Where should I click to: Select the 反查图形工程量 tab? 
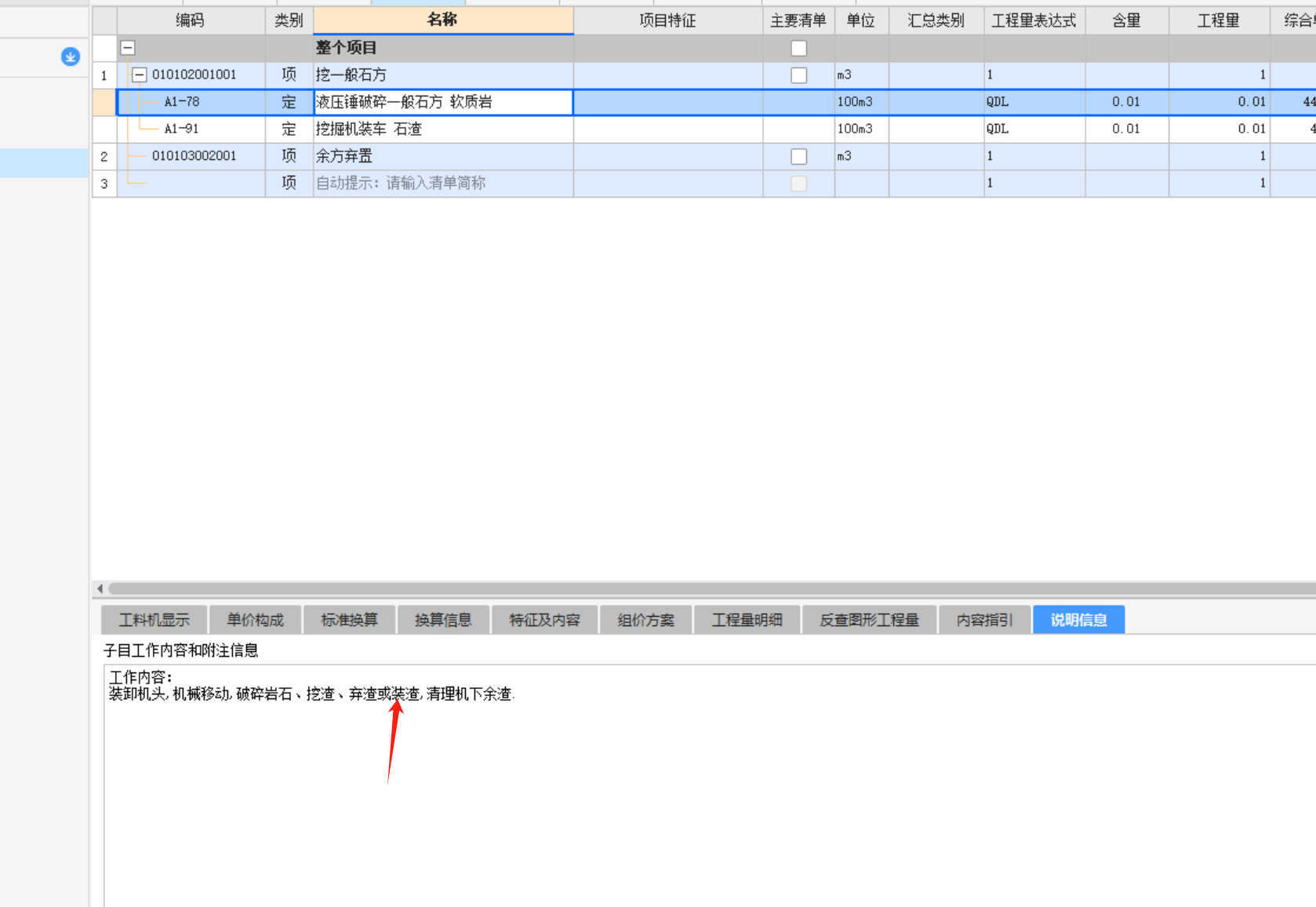(x=869, y=620)
